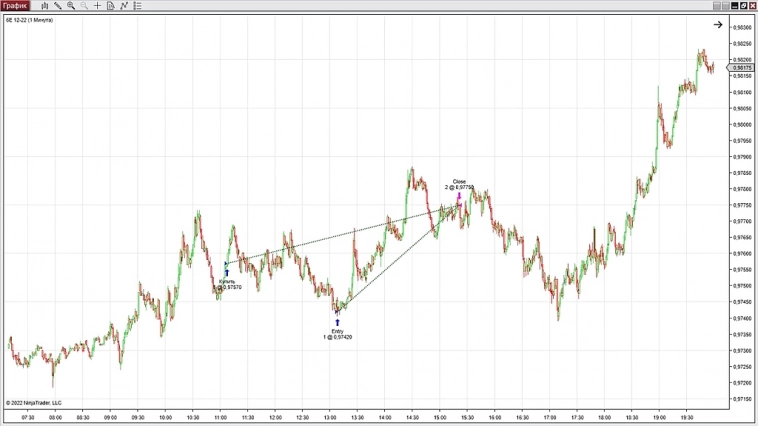Close the chart window
758x426 pixels.
pyautogui.click(x=752, y=6)
